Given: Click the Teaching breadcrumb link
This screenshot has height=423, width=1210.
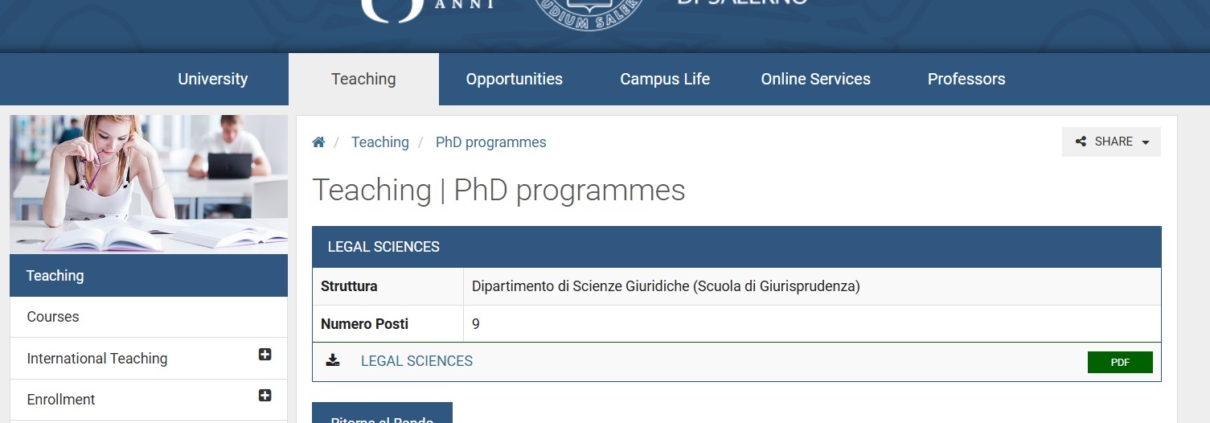Looking at the screenshot, I should (x=380, y=142).
